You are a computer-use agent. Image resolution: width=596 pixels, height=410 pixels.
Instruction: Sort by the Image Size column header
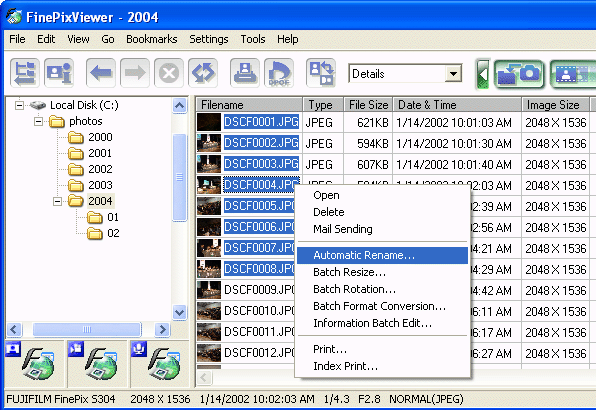click(x=556, y=104)
